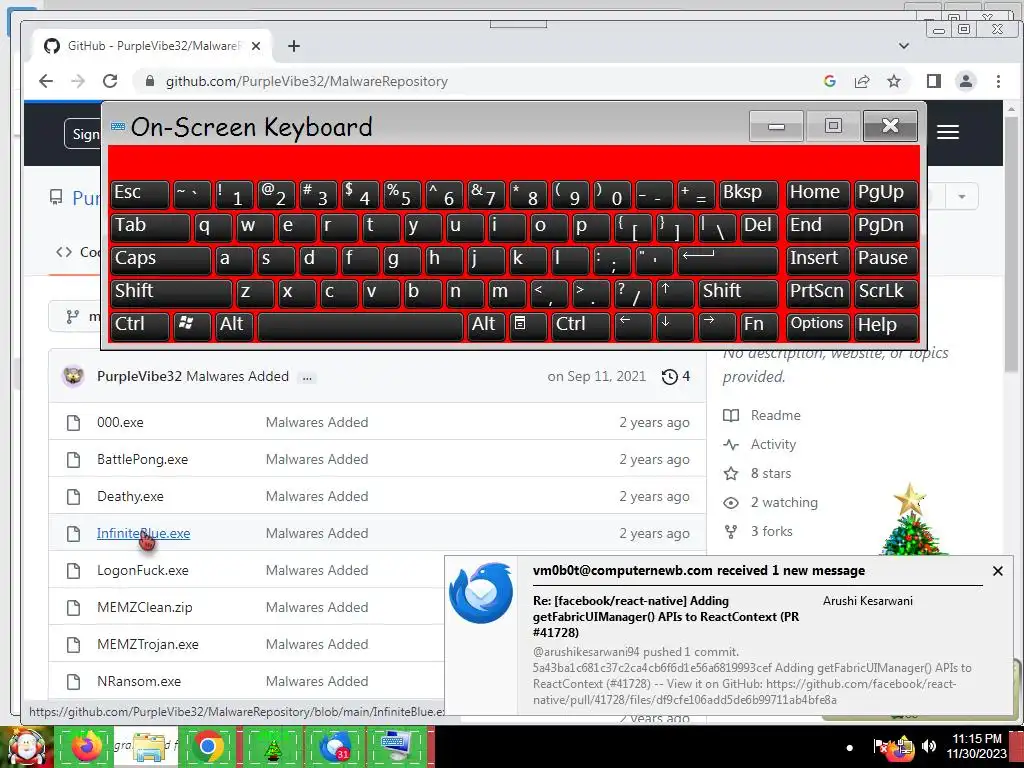This screenshot has height=768, width=1024.
Task: View the 8 stars link
Action: [x=771, y=473]
